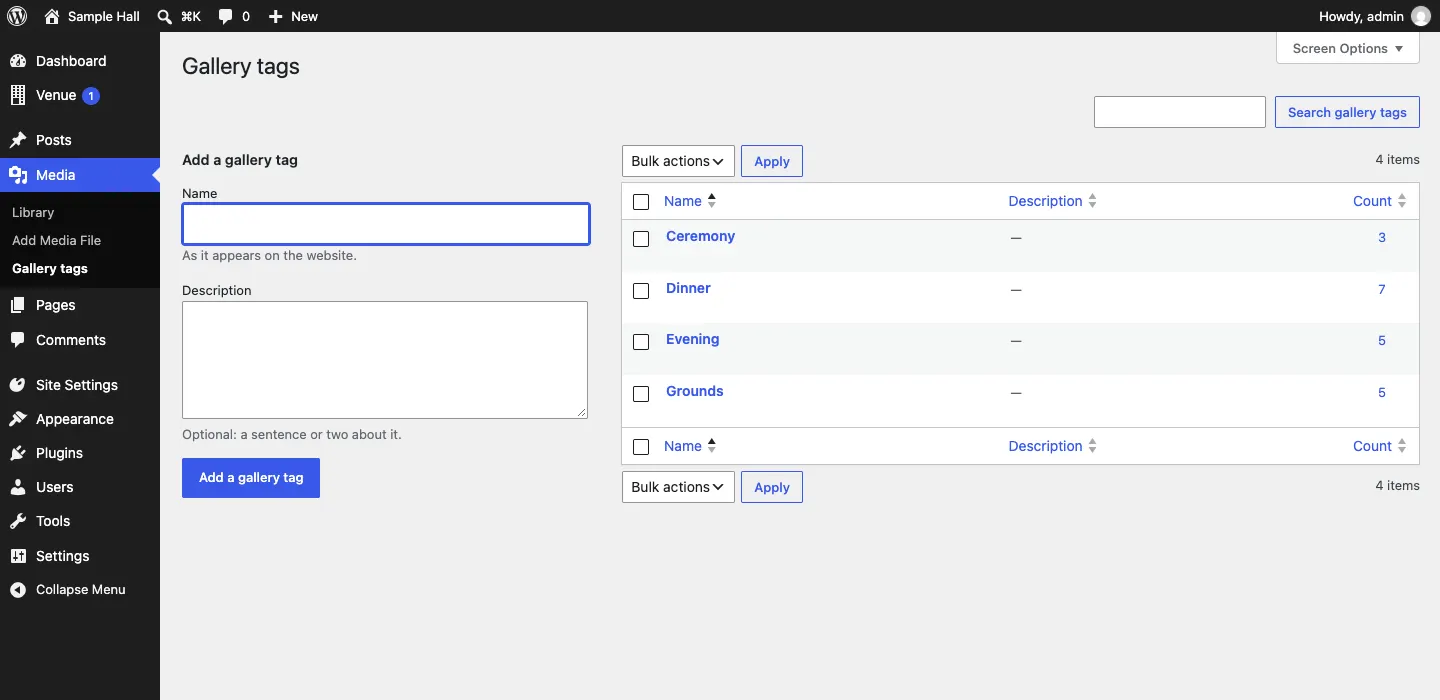Expand the Screen Options panel

[1348, 48]
